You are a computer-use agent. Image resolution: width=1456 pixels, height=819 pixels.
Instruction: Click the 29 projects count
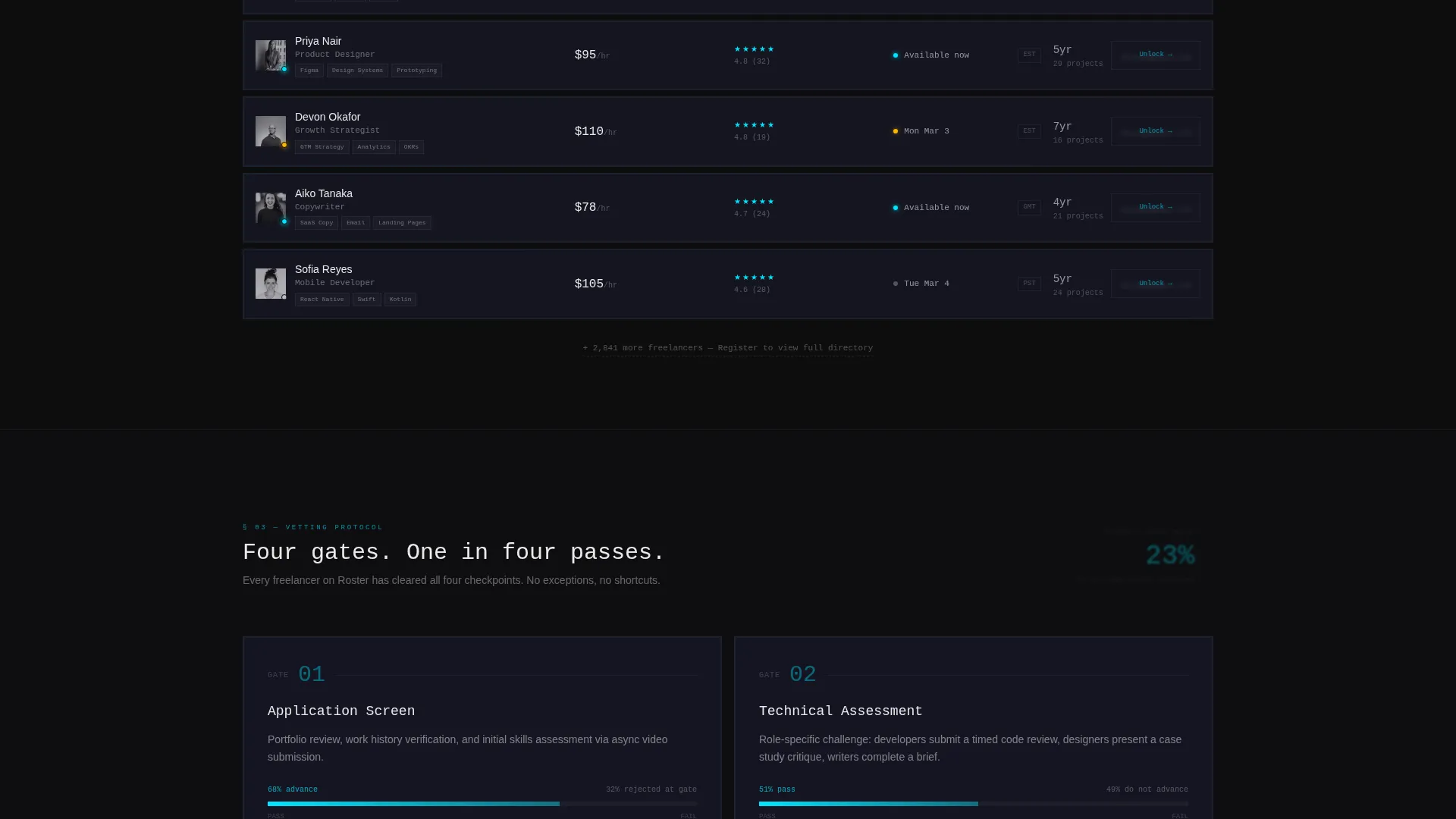(x=1078, y=64)
